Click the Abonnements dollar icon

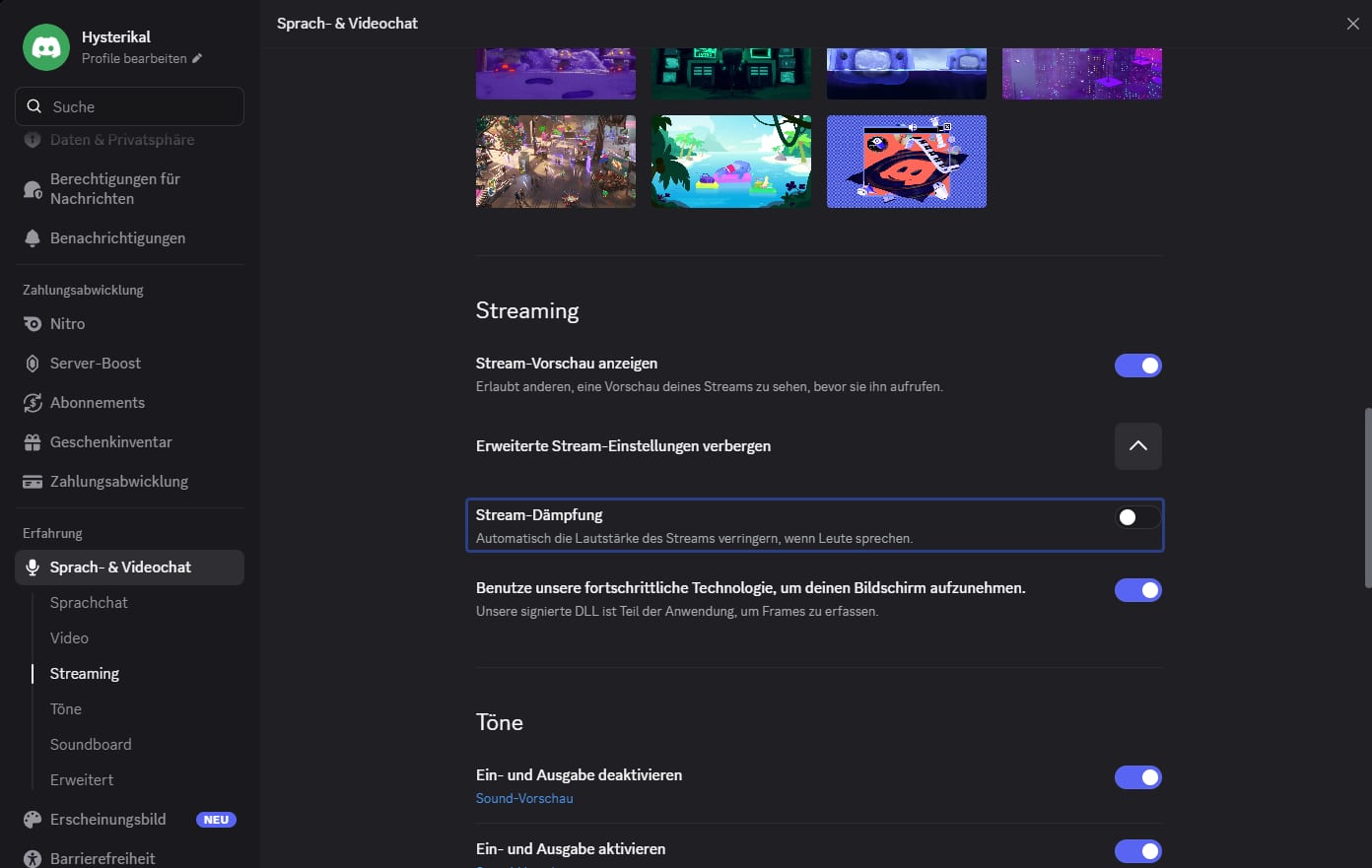click(33, 403)
